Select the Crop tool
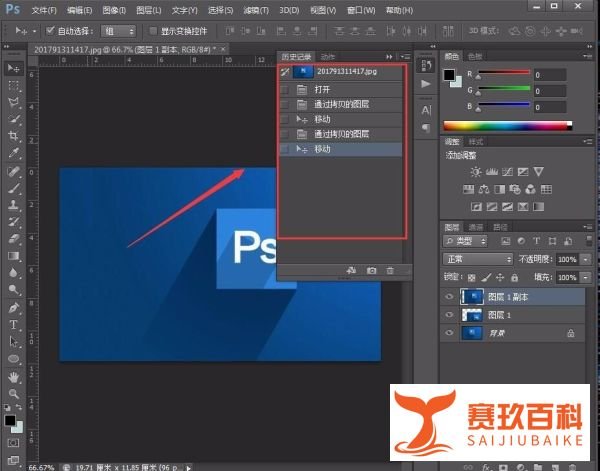 pyautogui.click(x=13, y=136)
